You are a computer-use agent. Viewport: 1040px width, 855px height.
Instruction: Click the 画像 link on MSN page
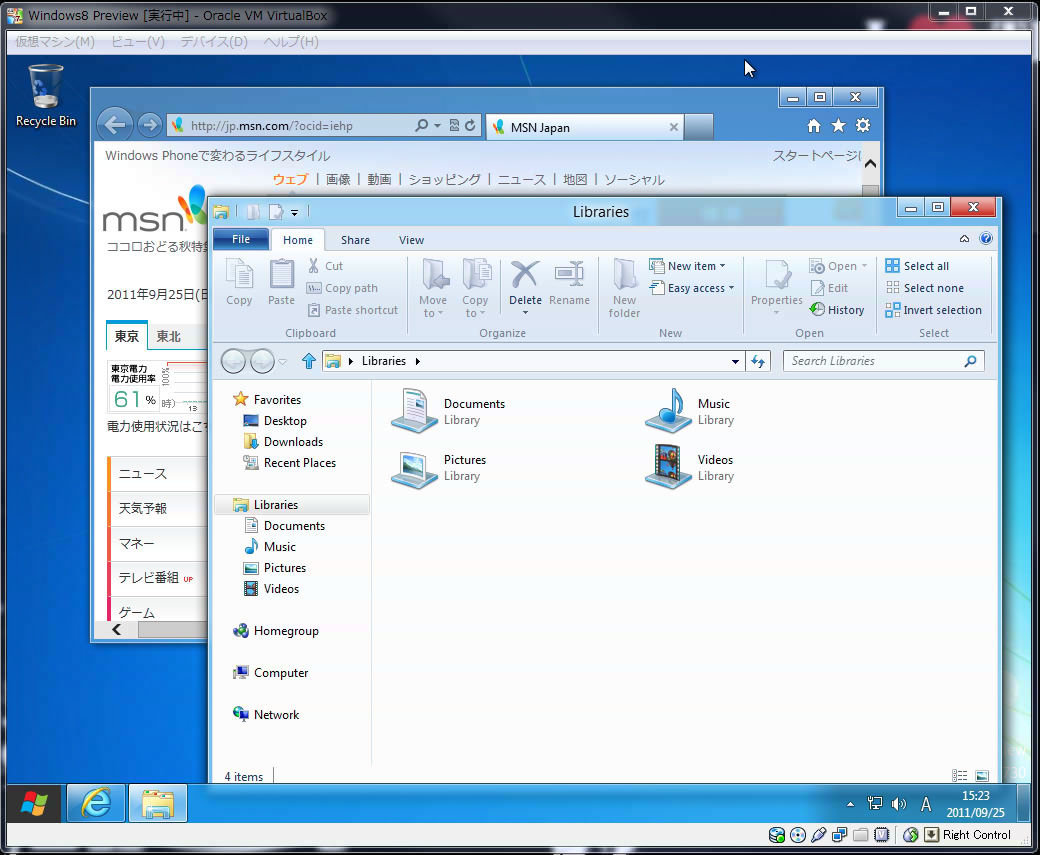click(338, 179)
